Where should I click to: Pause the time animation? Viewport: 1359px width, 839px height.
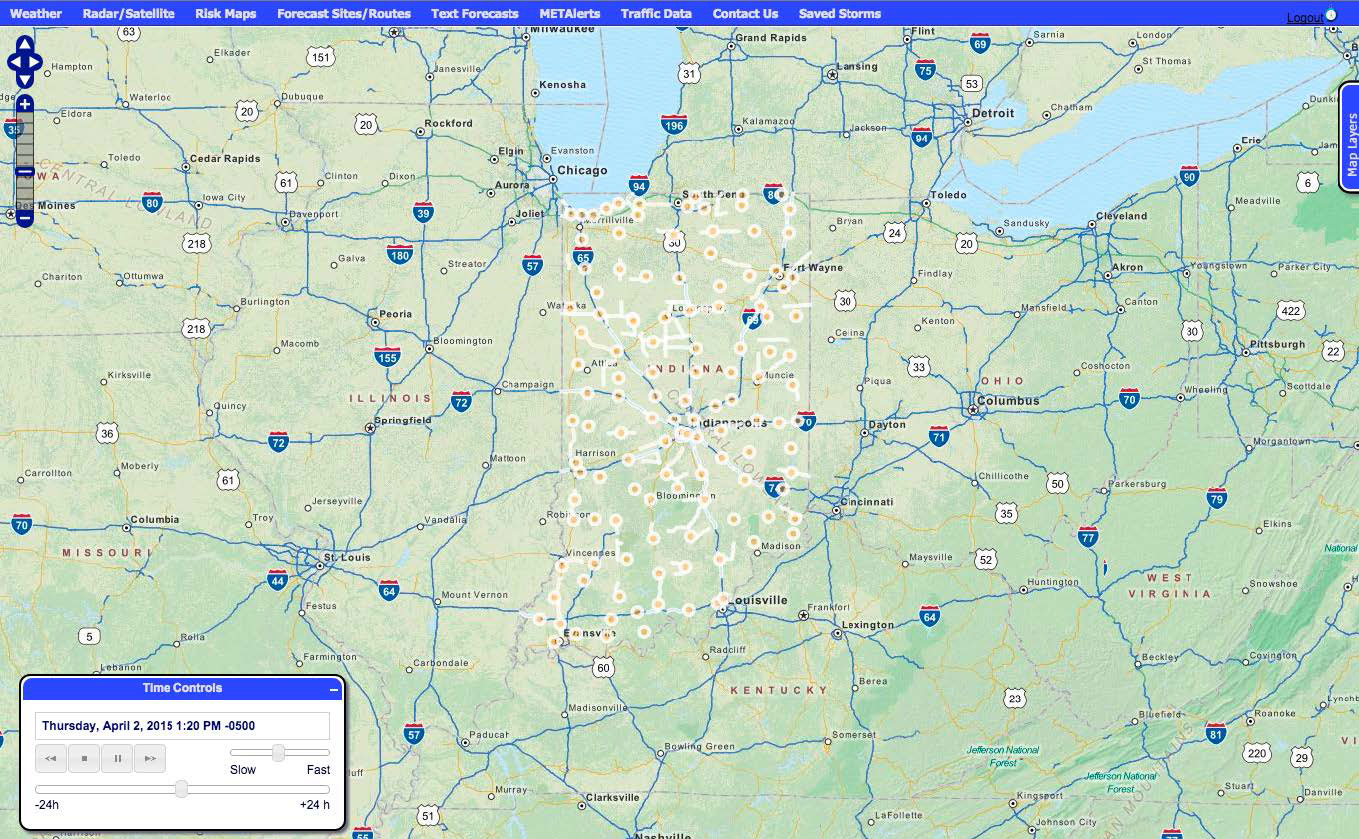point(117,759)
